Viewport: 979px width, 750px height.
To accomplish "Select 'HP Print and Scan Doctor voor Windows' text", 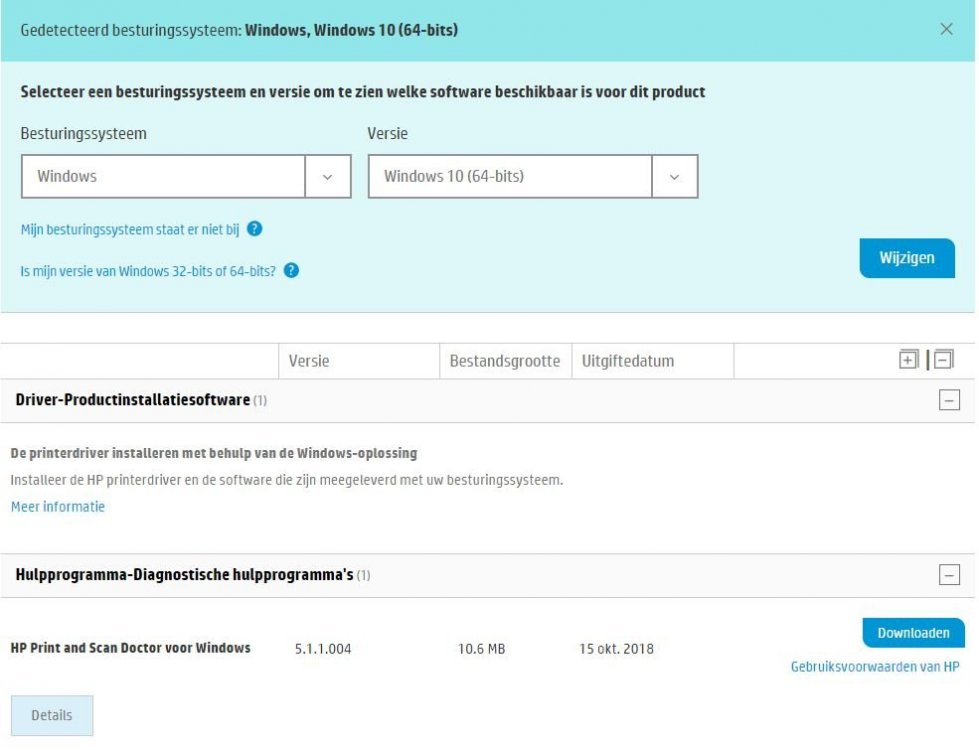I will (130, 648).
